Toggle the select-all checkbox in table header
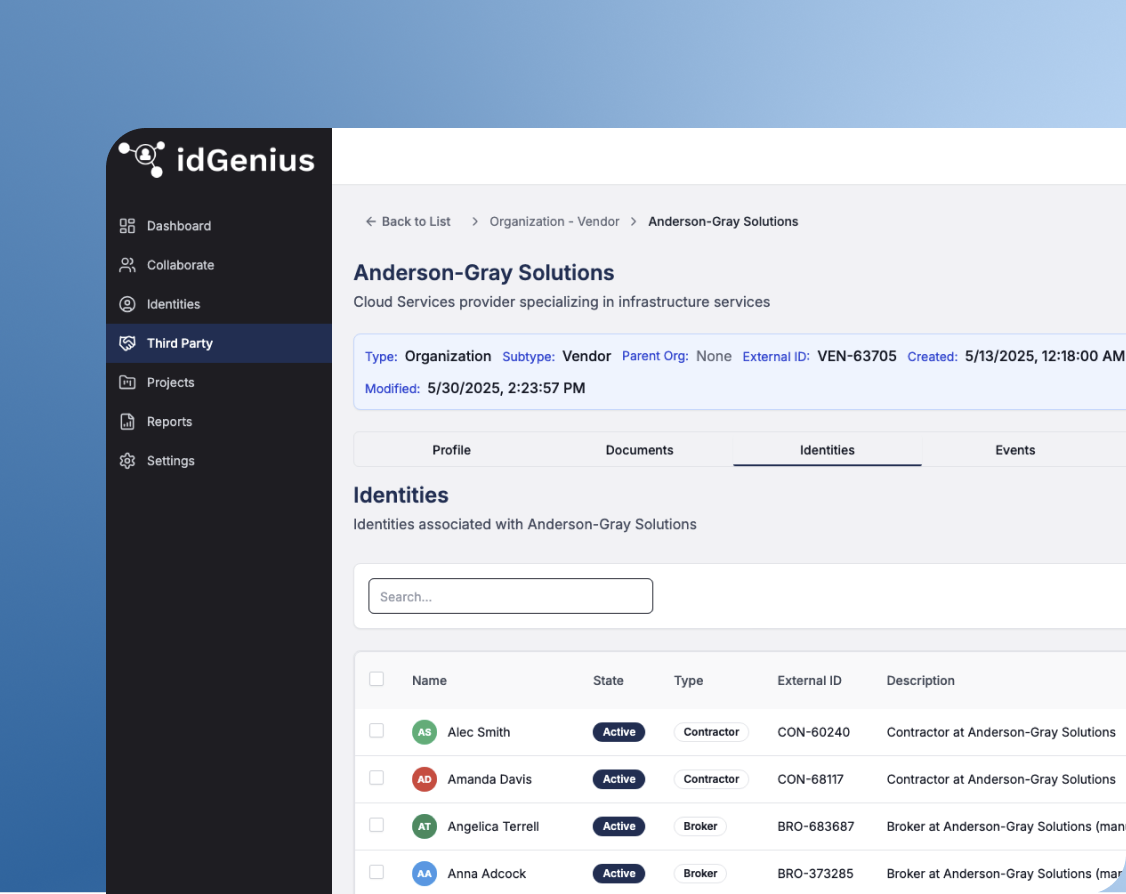1126x894 pixels. click(376, 679)
